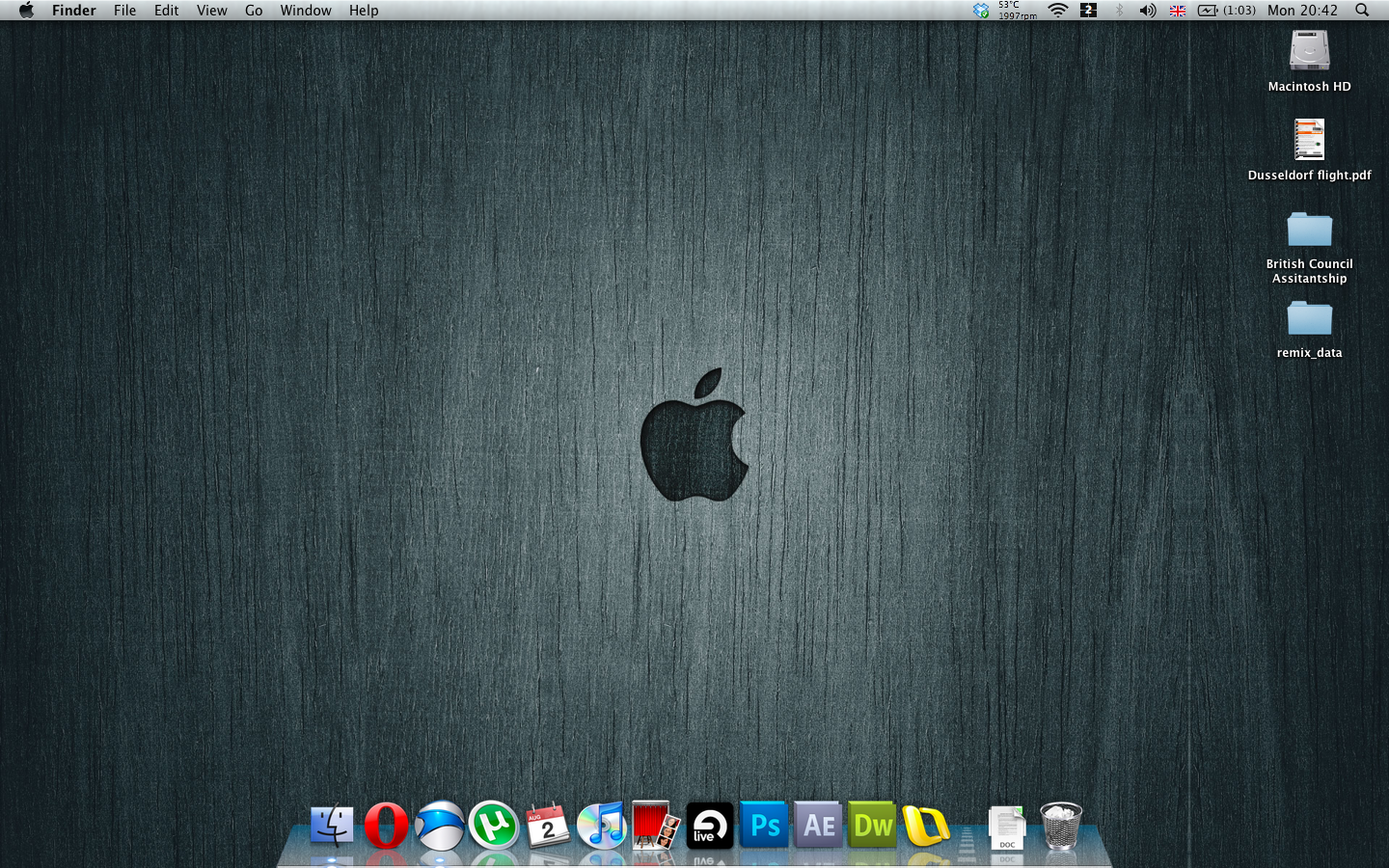Click the Dropbox status icon in menu bar
Screen dimensions: 1389x868
click(981, 11)
